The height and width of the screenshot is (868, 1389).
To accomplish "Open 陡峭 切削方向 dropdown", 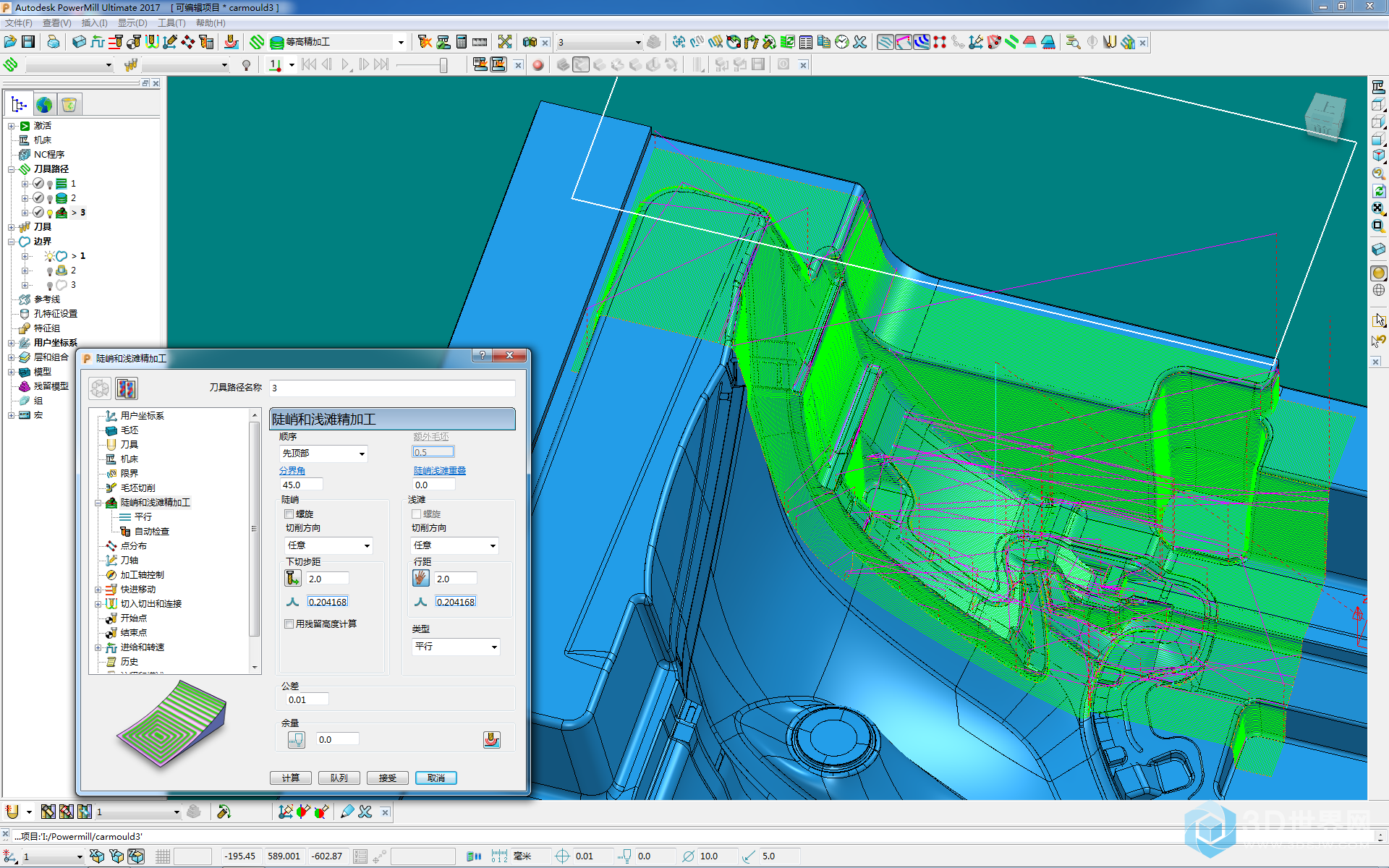I will point(329,545).
